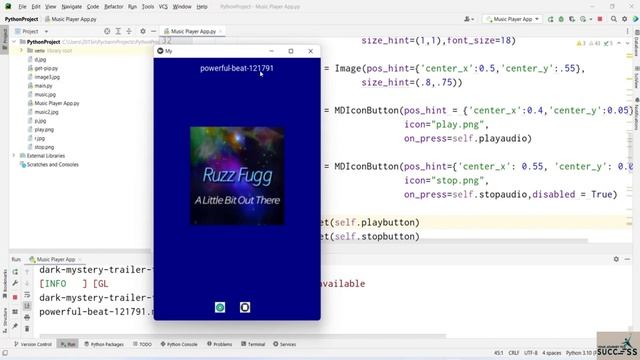The height and width of the screenshot is (360, 640).
Task: Open the Refactor menu
Action: point(113,7)
